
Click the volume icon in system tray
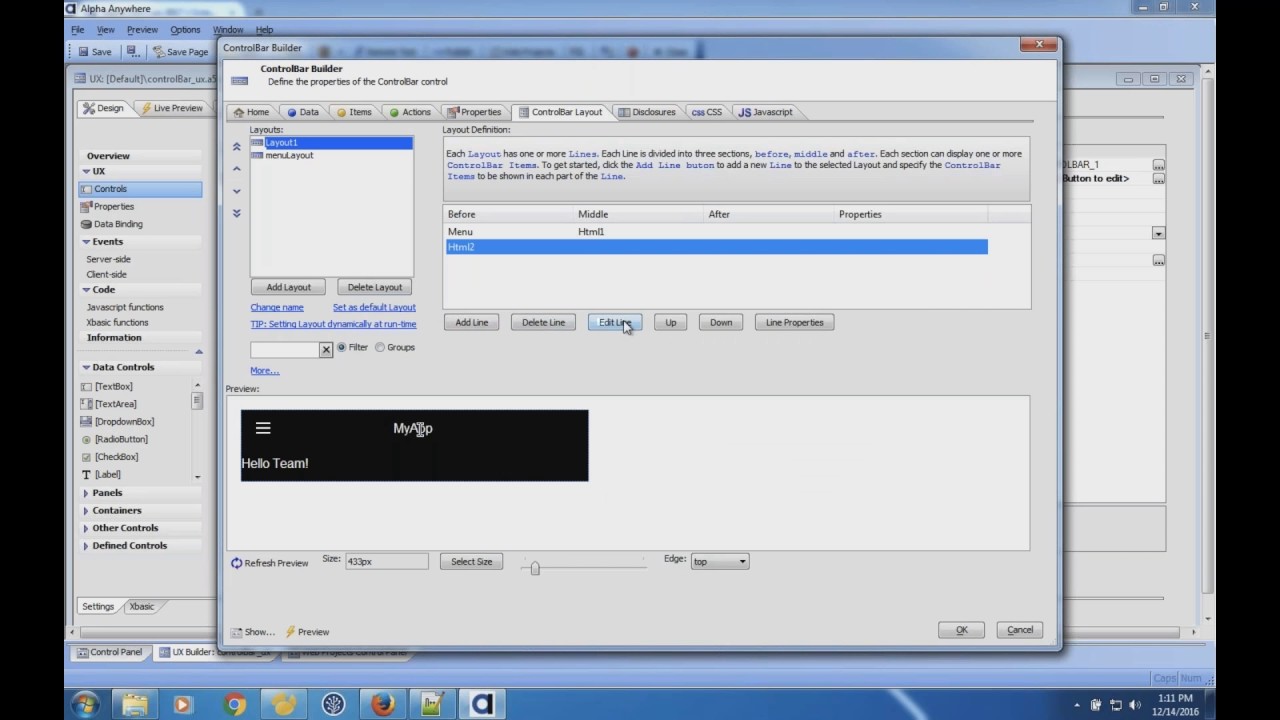[x=1137, y=705]
